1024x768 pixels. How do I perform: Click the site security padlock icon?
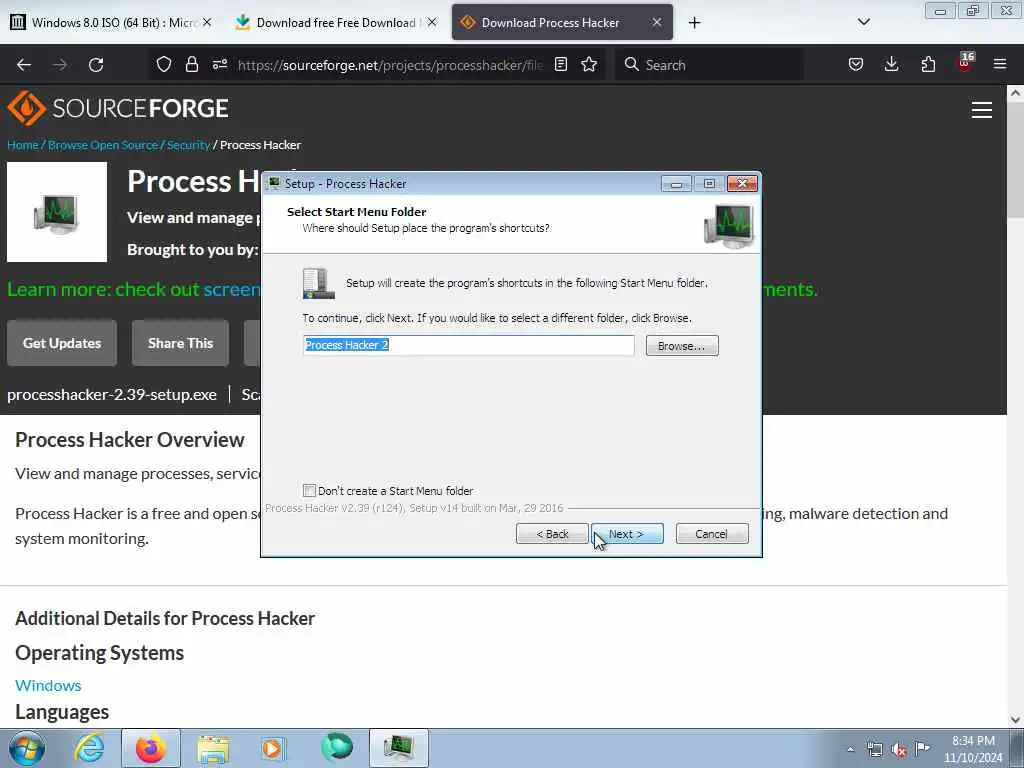tap(191, 64)
